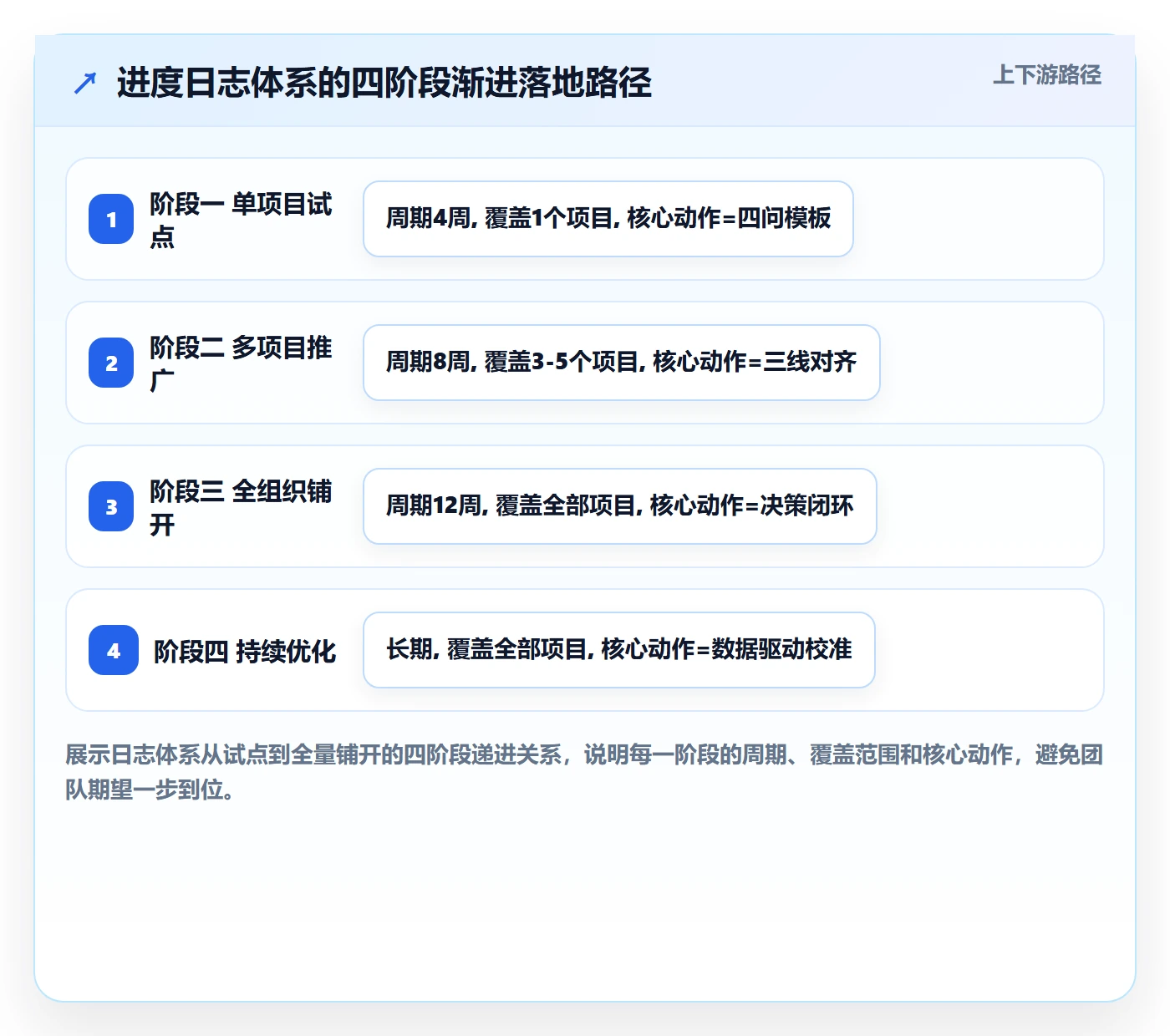Screen dimensions: 1170x1036
Task: Click the number 2 stage badge
Action: click(111, 363)
